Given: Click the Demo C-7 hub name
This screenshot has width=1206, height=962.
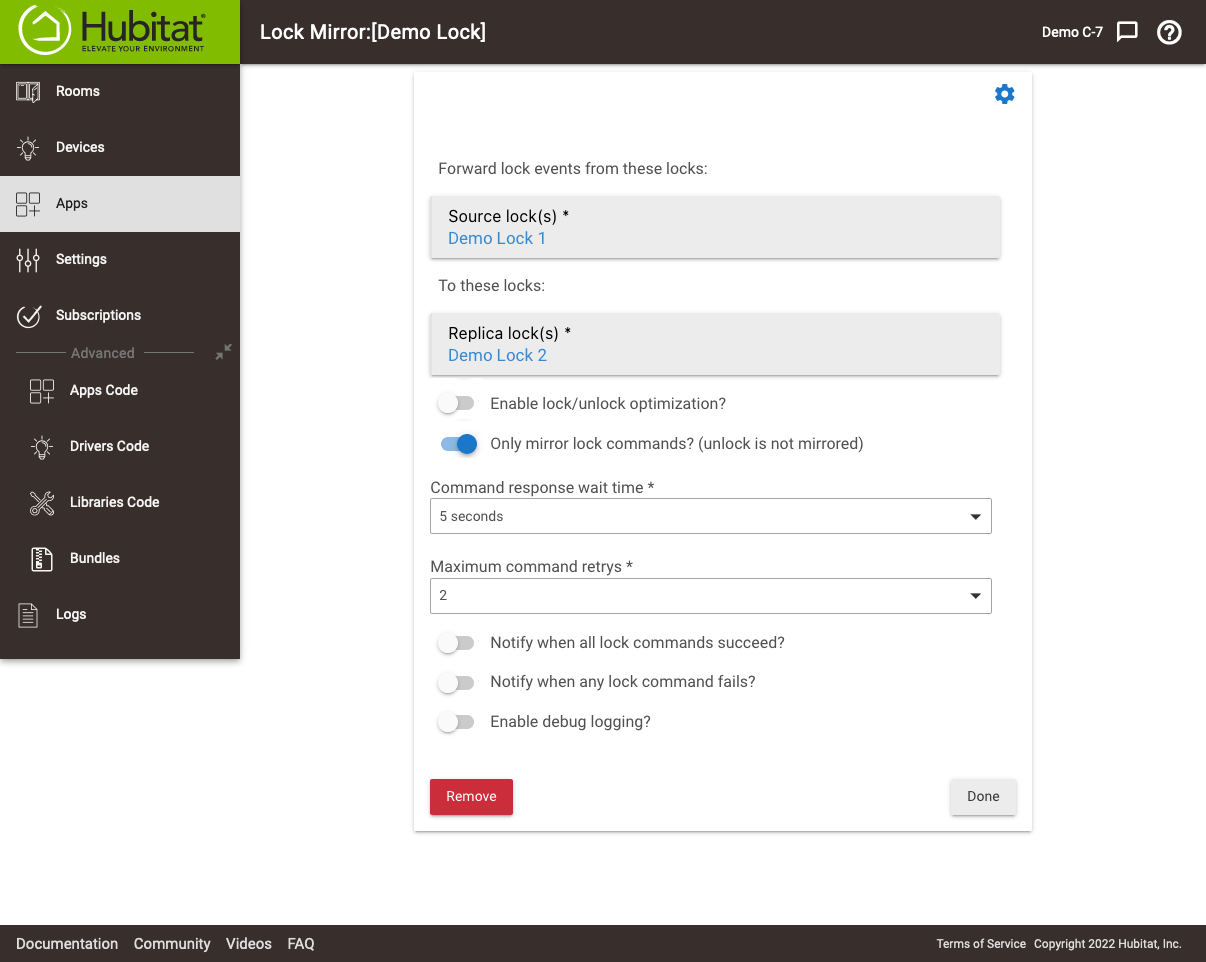Looking at the screenshot, I should point(1072,32).
